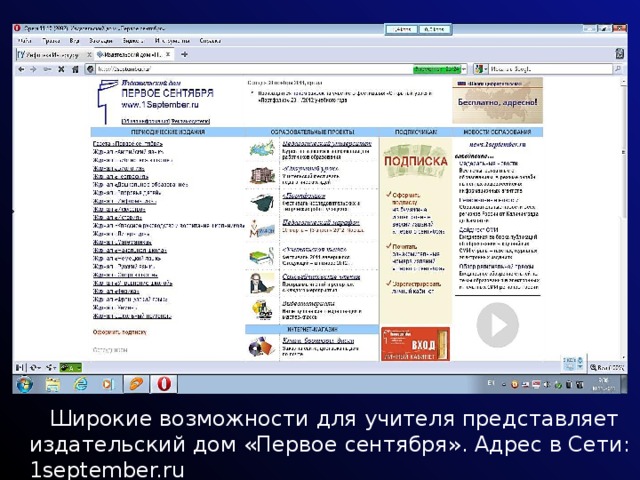Click the Оформить подписку link
The height and width of the screenshot is (480, 640).
point(120,332)
